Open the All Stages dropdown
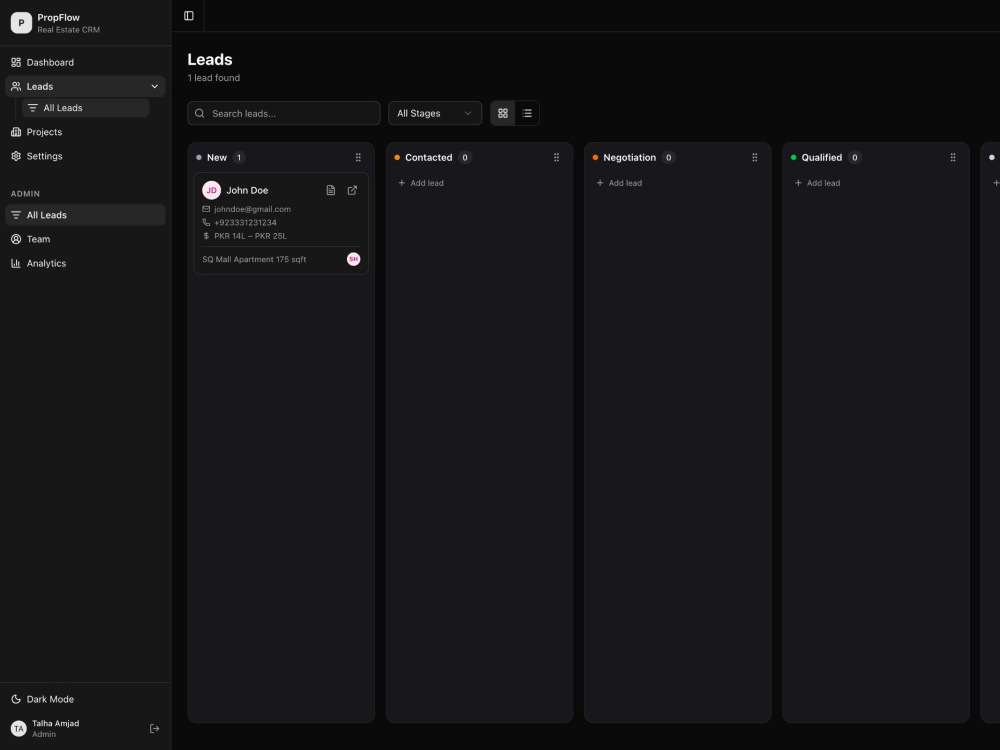This screenshot has height=750, width=1000. [x=435, y=114]
